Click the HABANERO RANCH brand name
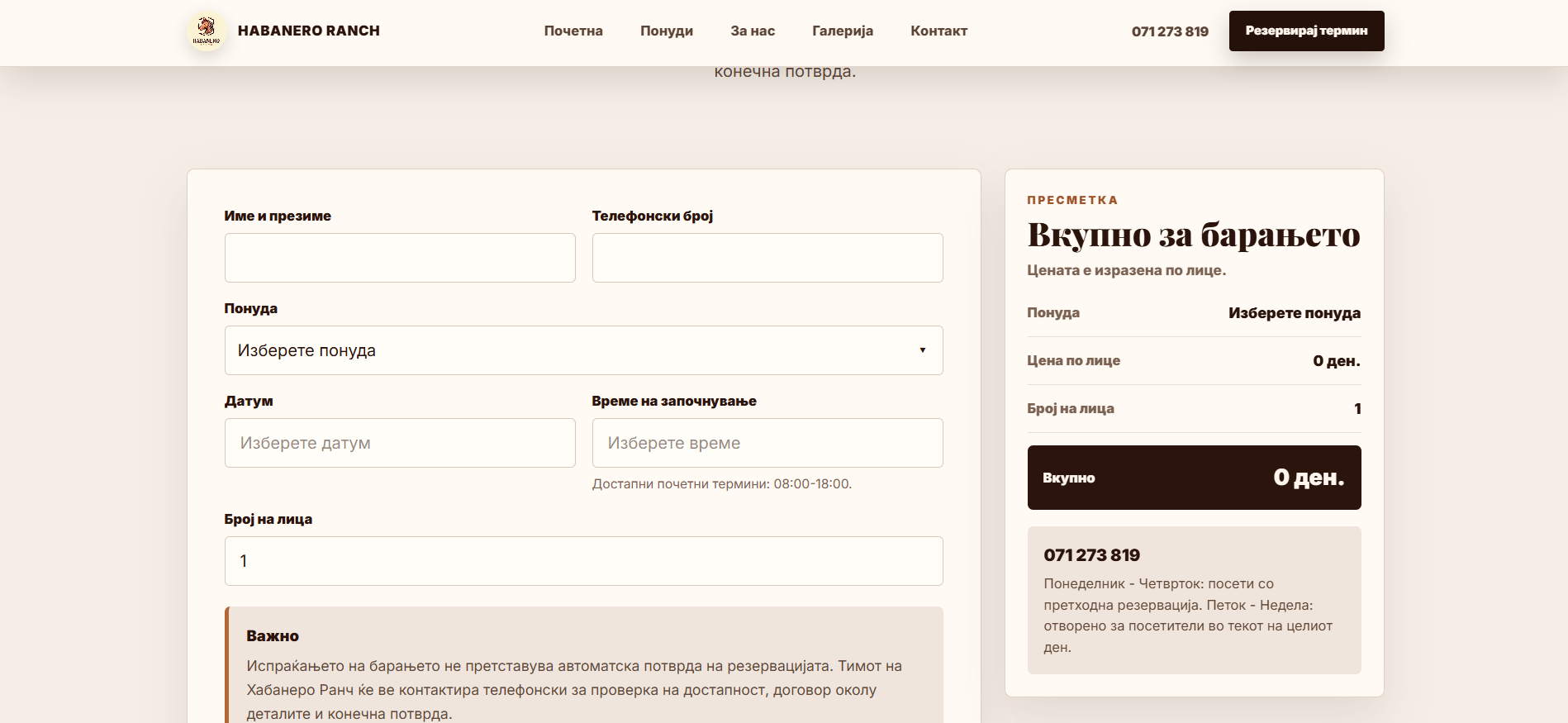Screen dimensions: 1568x723 (309, 31)
